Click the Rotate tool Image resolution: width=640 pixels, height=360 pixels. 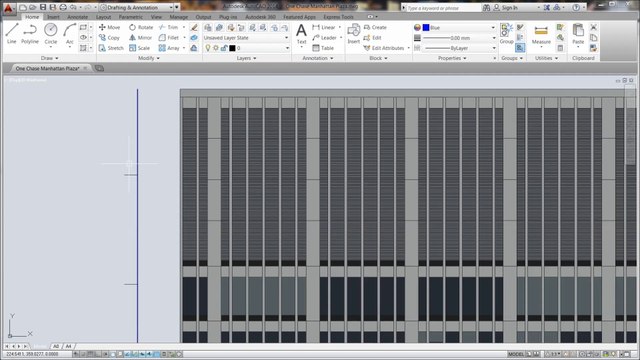[141, 27]
